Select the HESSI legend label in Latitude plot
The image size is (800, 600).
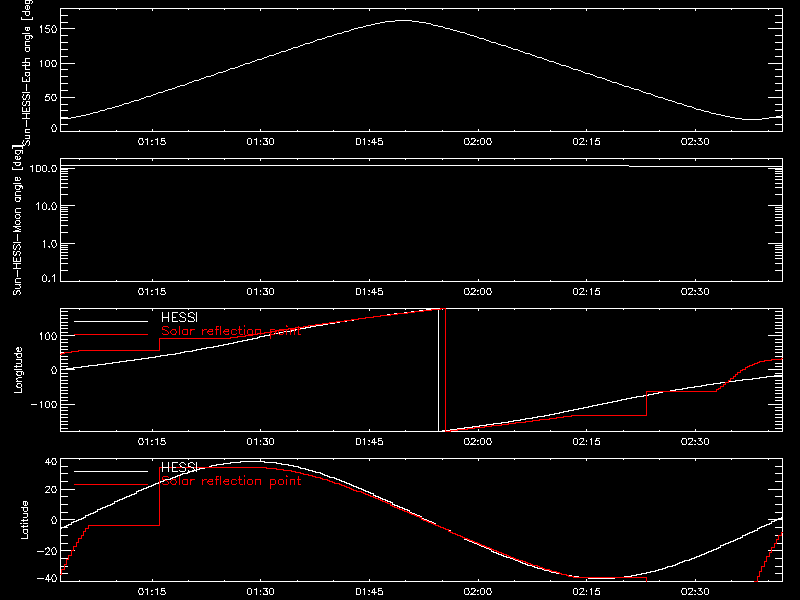click(x=179, y=467)
